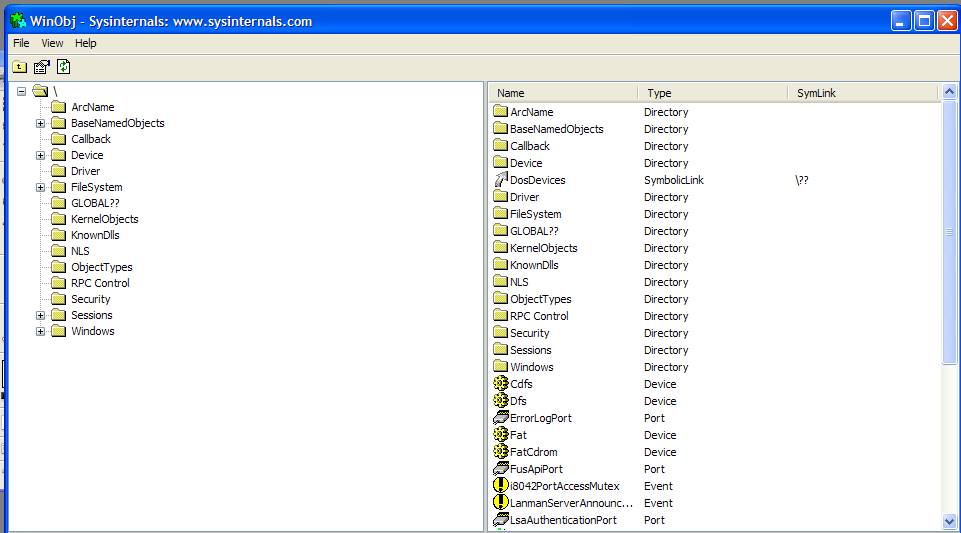Click the FatCdrom device gear icon
This screenshot has width=961, height=533.
(x=501, y=452)
